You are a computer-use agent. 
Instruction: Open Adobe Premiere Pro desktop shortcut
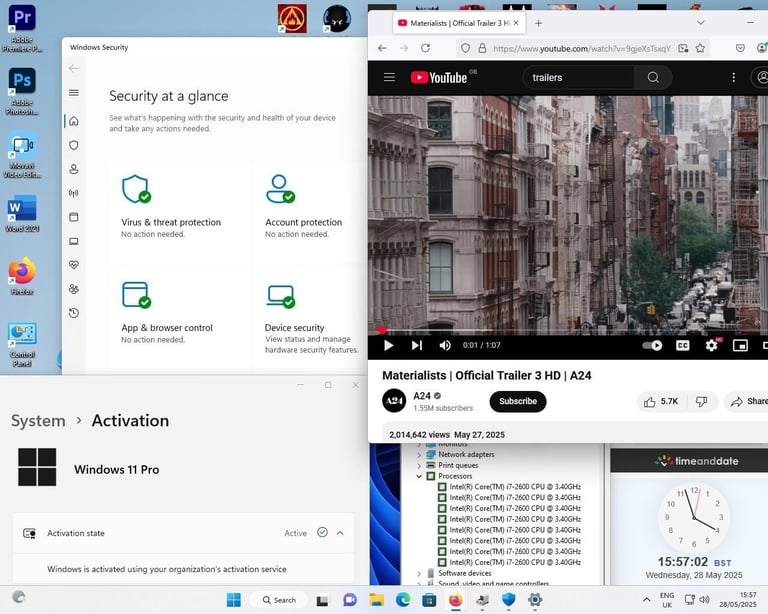(22, 27)
